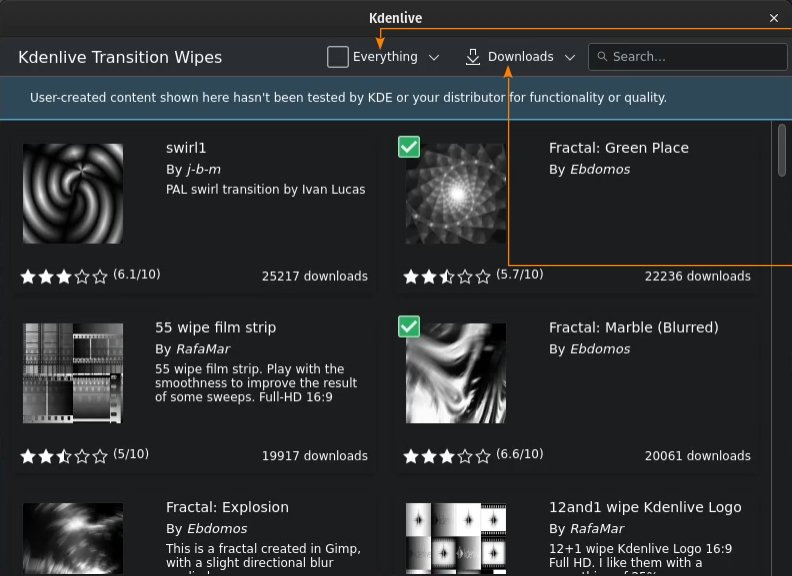The image size is (792, 576).
Task: Click the 25217 downloads count
Action: coord(315,276)
